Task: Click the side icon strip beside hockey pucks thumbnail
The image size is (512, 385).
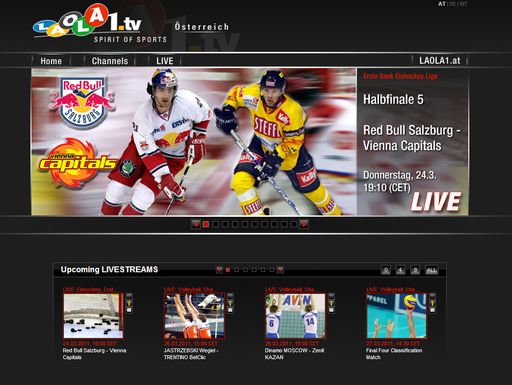Action: pyautogui.click(x=129, y=303)
